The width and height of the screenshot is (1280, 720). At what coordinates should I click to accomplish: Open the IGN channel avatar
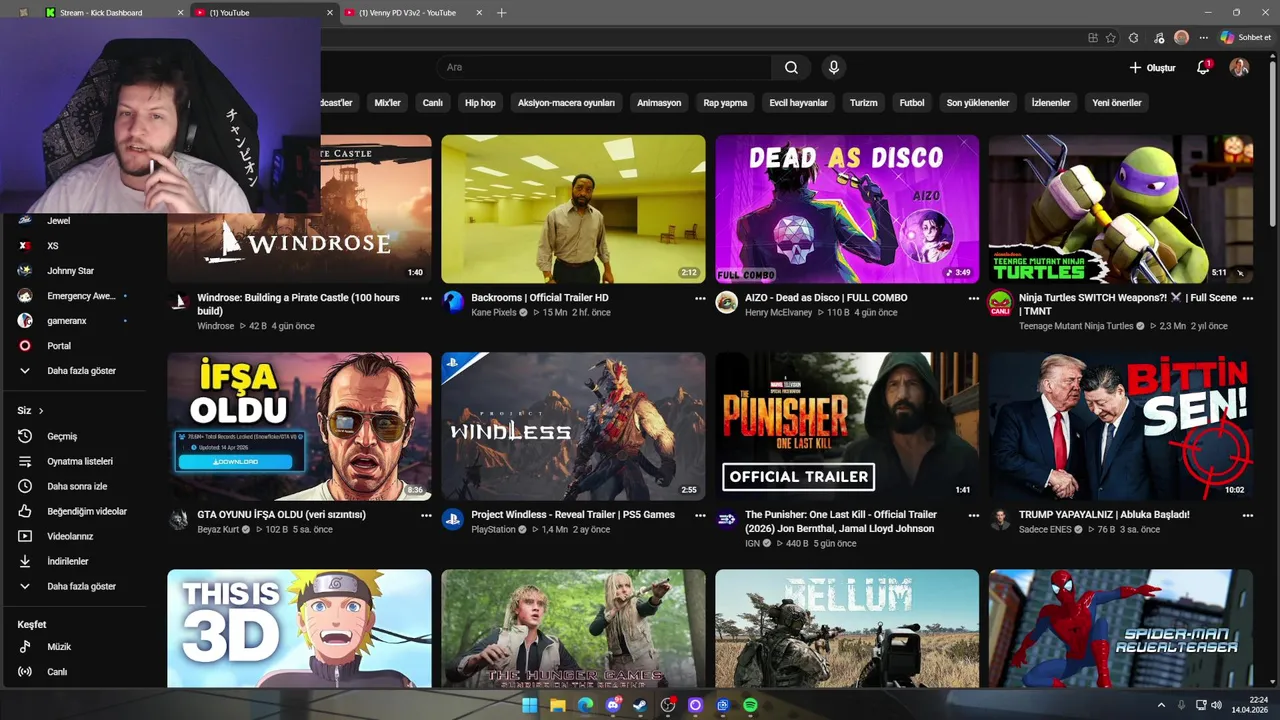point(727,518)
